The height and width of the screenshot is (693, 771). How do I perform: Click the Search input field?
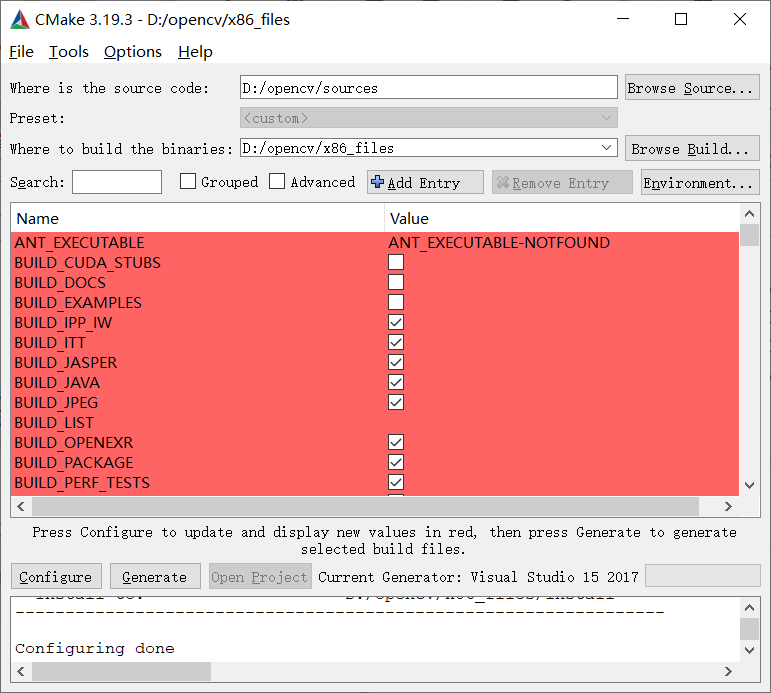pyautogui.click(x=117, y=182)
